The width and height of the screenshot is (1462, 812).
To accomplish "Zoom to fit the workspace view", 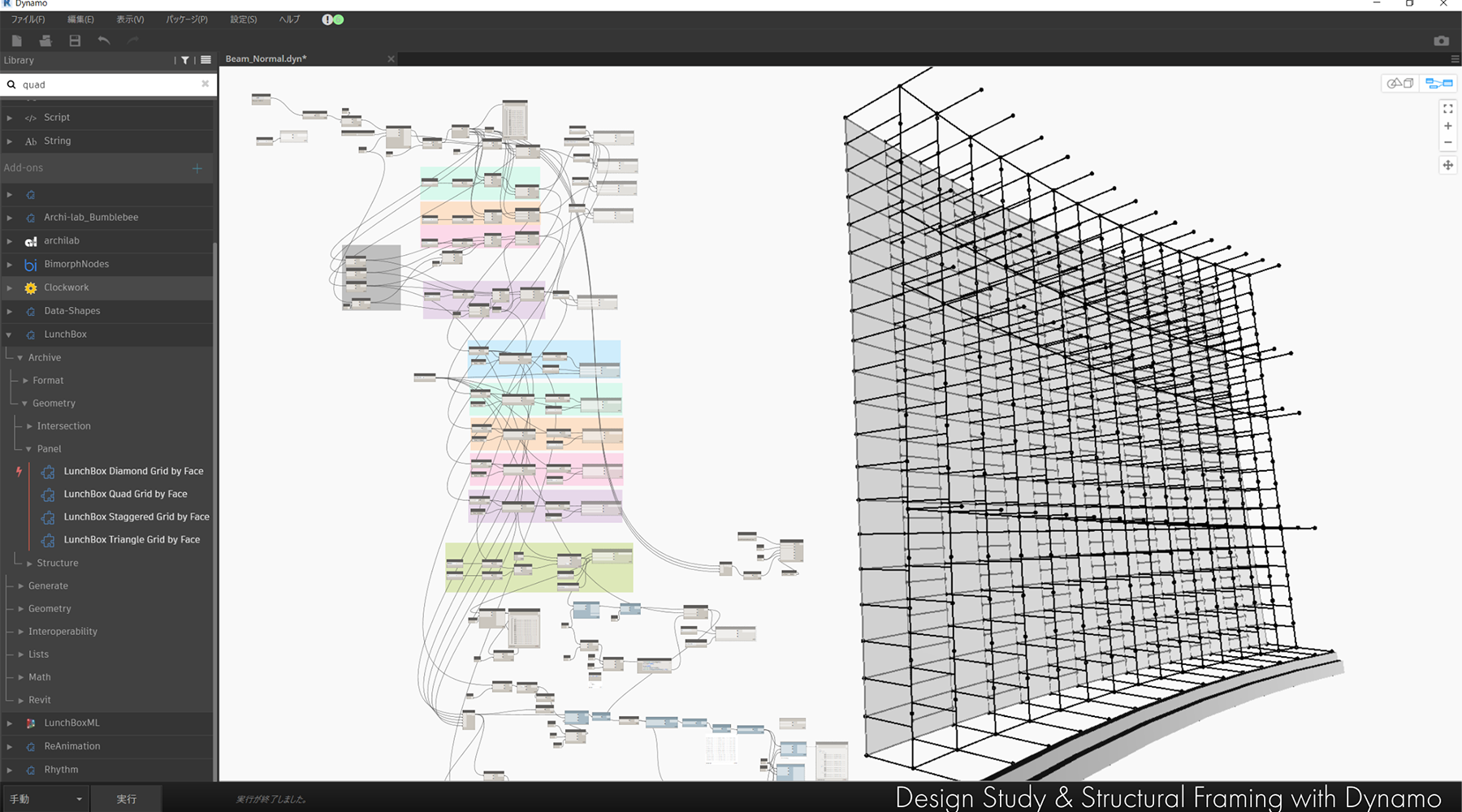I will pyautogui.click(x=1447, y=108).
